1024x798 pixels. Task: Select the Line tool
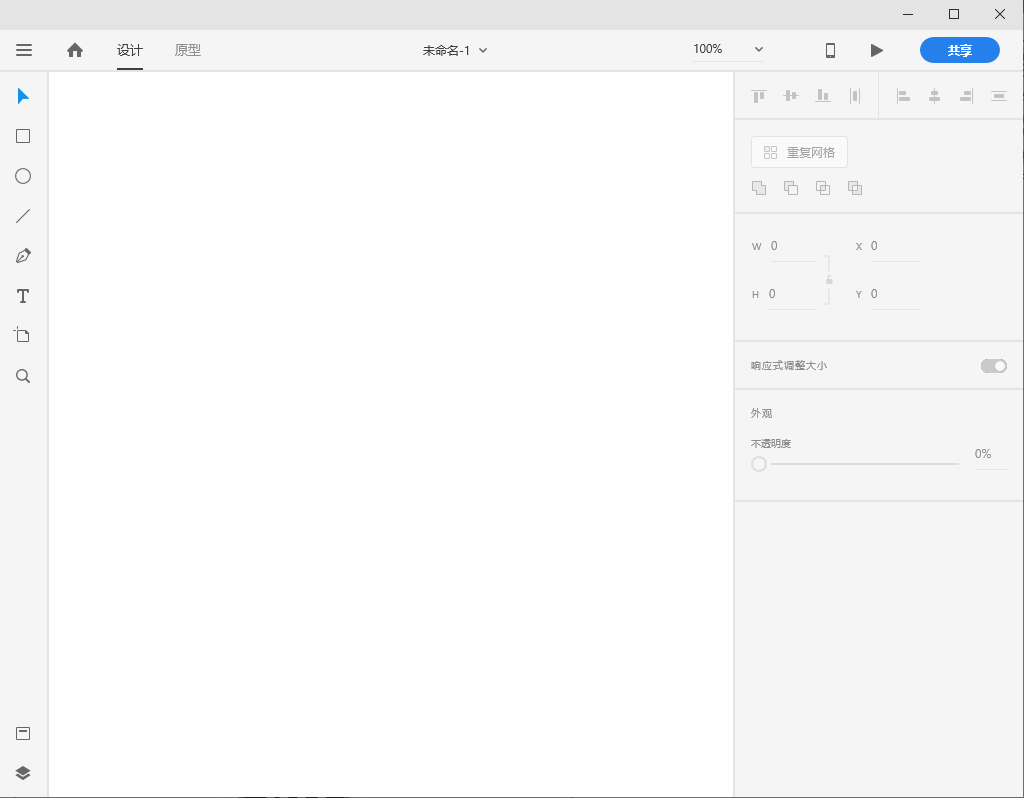(x=23, y=216)
